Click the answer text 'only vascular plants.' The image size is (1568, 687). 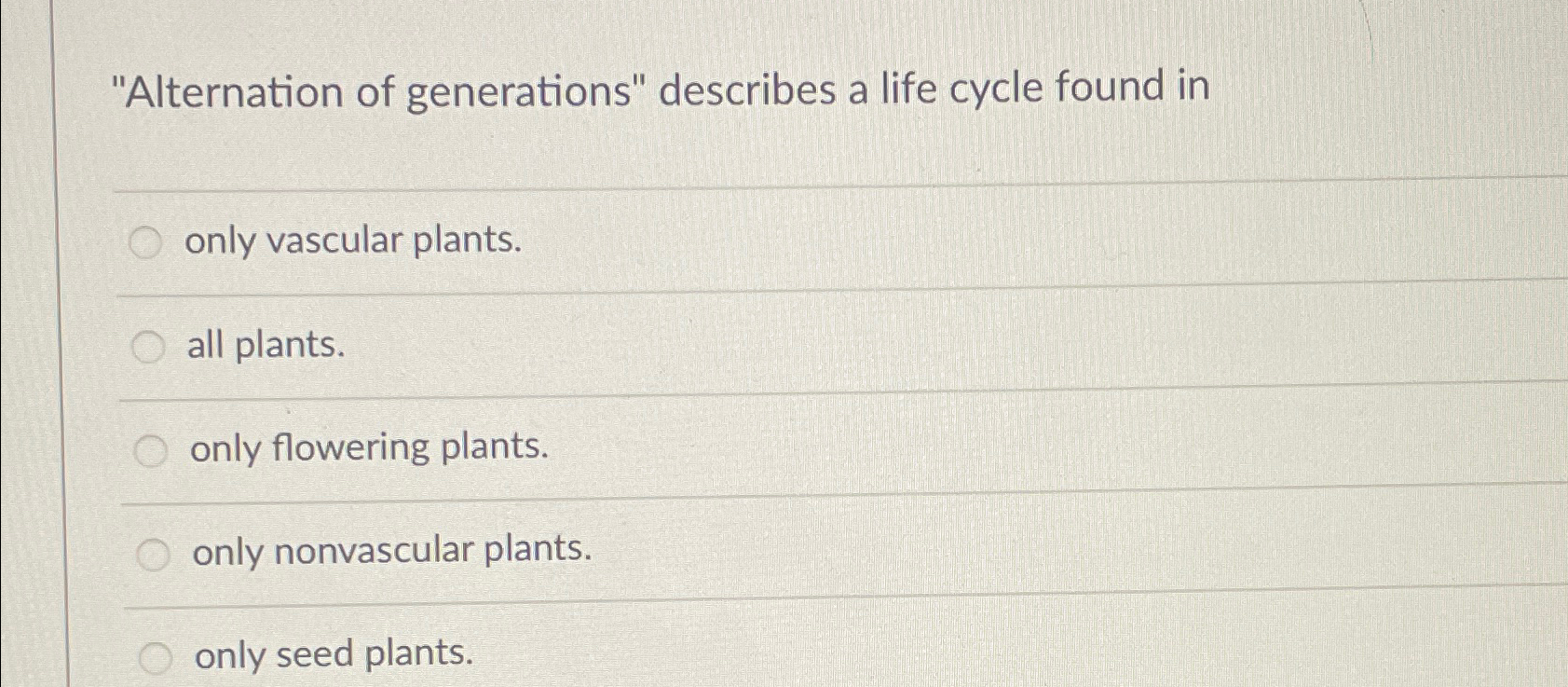(x=354, y=242)
